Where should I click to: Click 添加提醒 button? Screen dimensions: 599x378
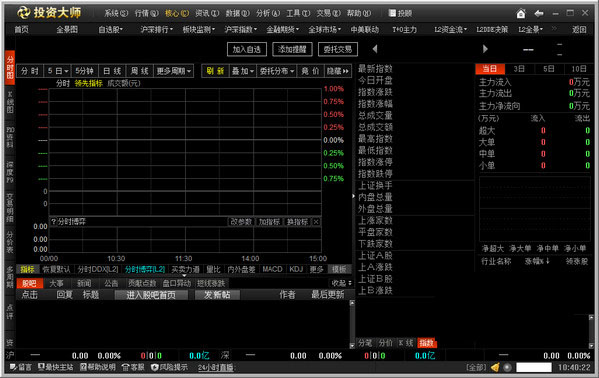[x=292, y=49]
